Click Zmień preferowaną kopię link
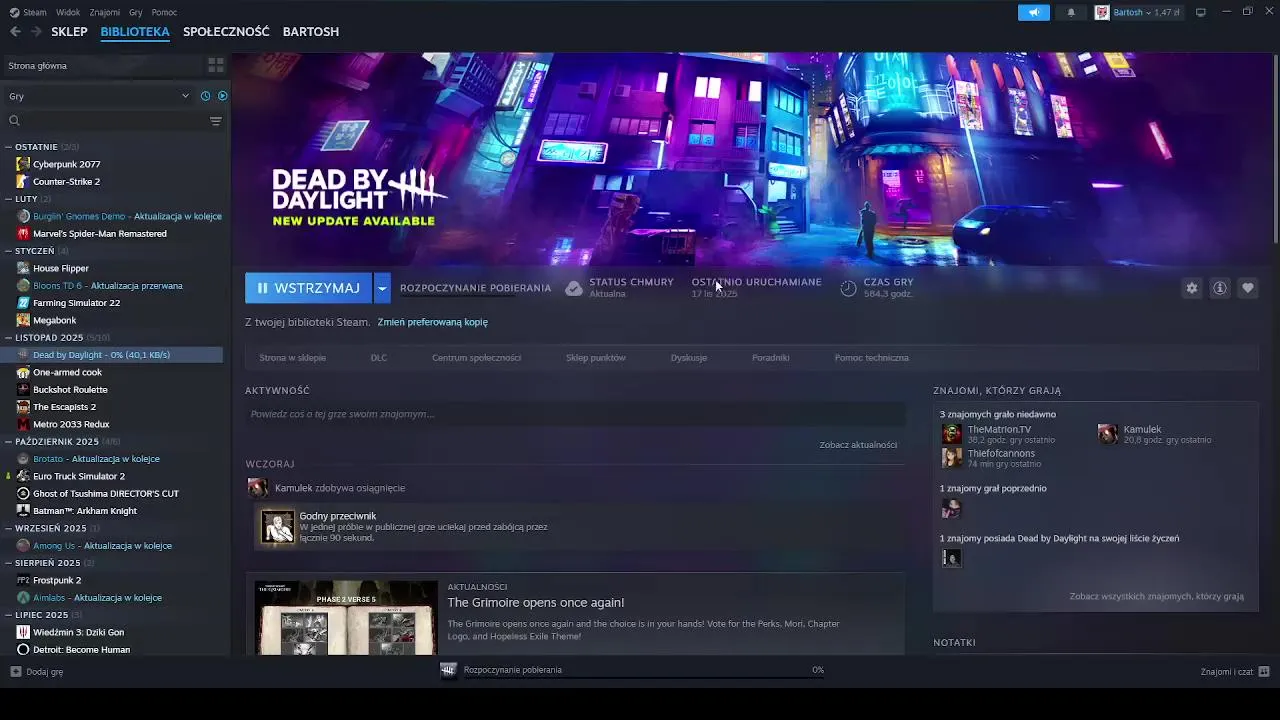Viewport: 1280px width, 720px height. click(432, 322)
